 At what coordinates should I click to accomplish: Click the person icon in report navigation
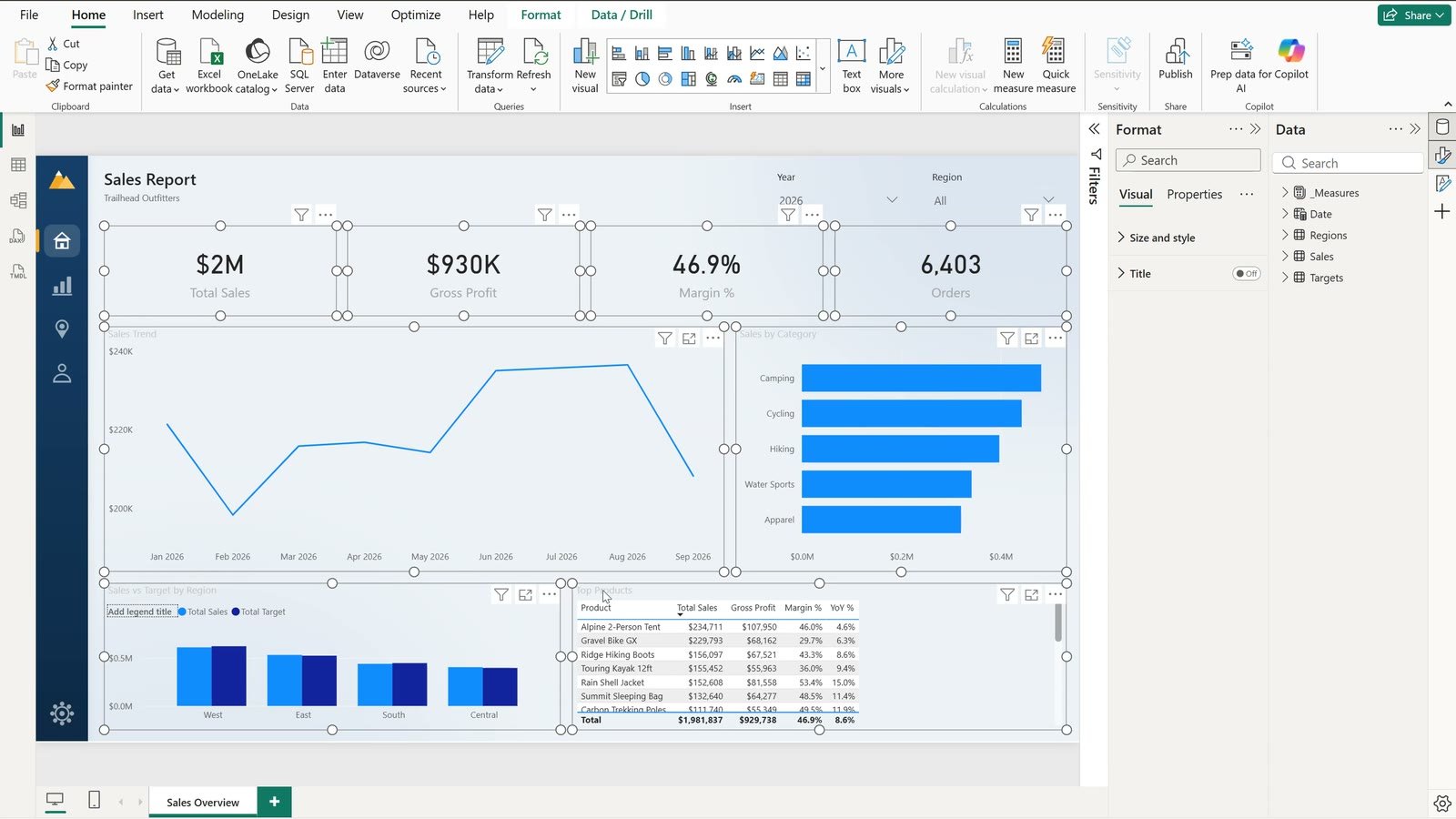click(x=62, y=373)
